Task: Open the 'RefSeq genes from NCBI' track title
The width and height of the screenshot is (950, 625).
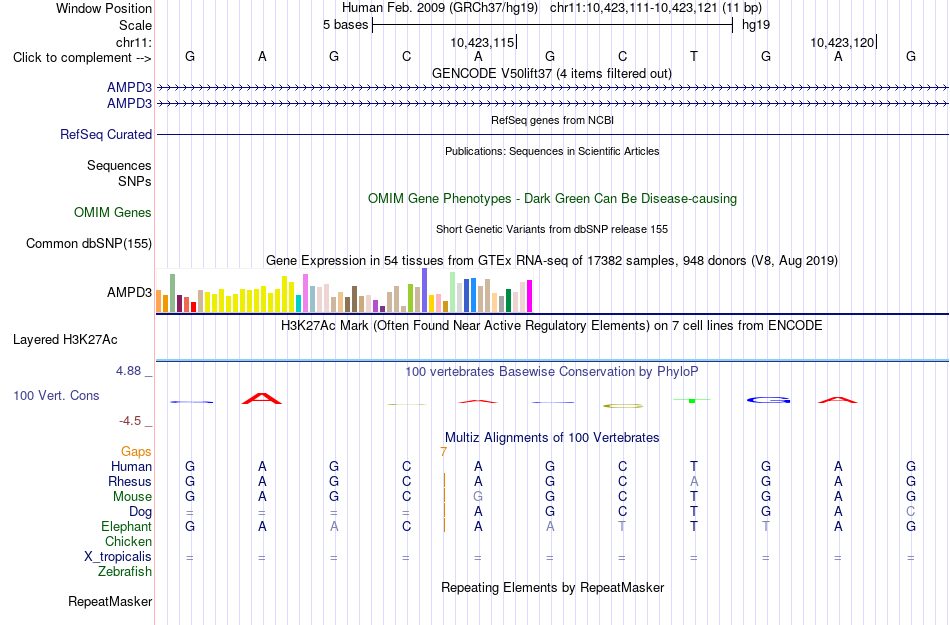Action: click(x=552, y=121)
